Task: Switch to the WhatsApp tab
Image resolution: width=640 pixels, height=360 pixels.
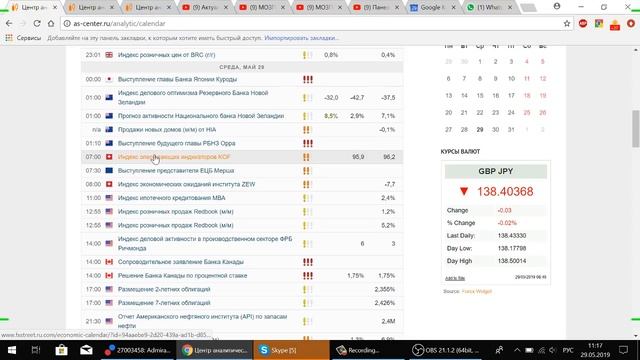Action: point(488,7)
